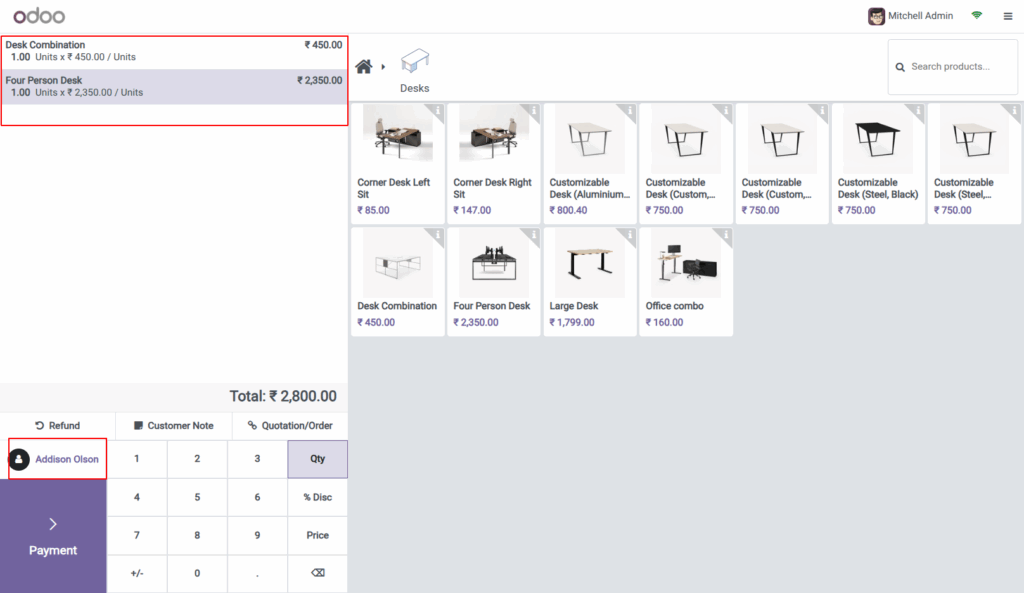This screenshot has height=593, width=1024.
Task: Select the Desks category icon
Action: (x=414, y=60)
